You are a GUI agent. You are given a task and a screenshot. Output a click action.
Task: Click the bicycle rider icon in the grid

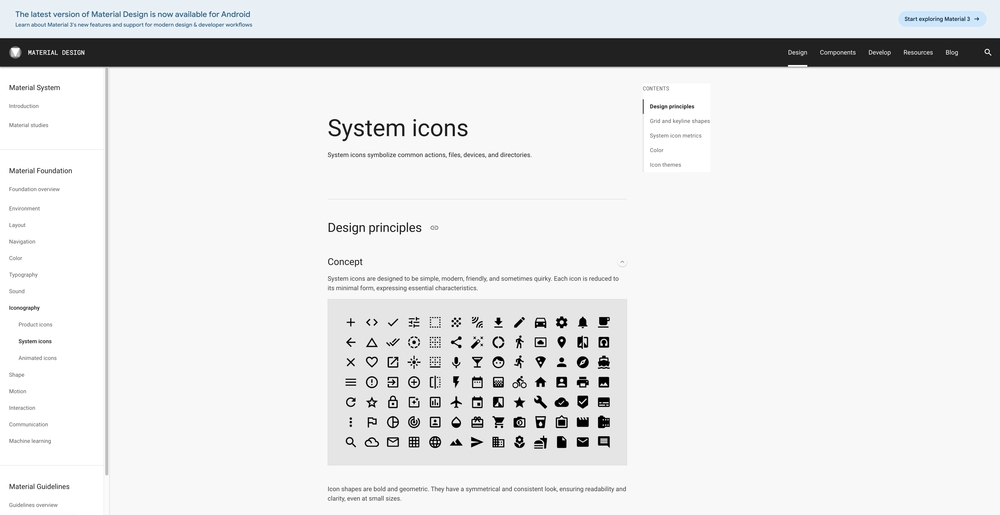(519, 382)
